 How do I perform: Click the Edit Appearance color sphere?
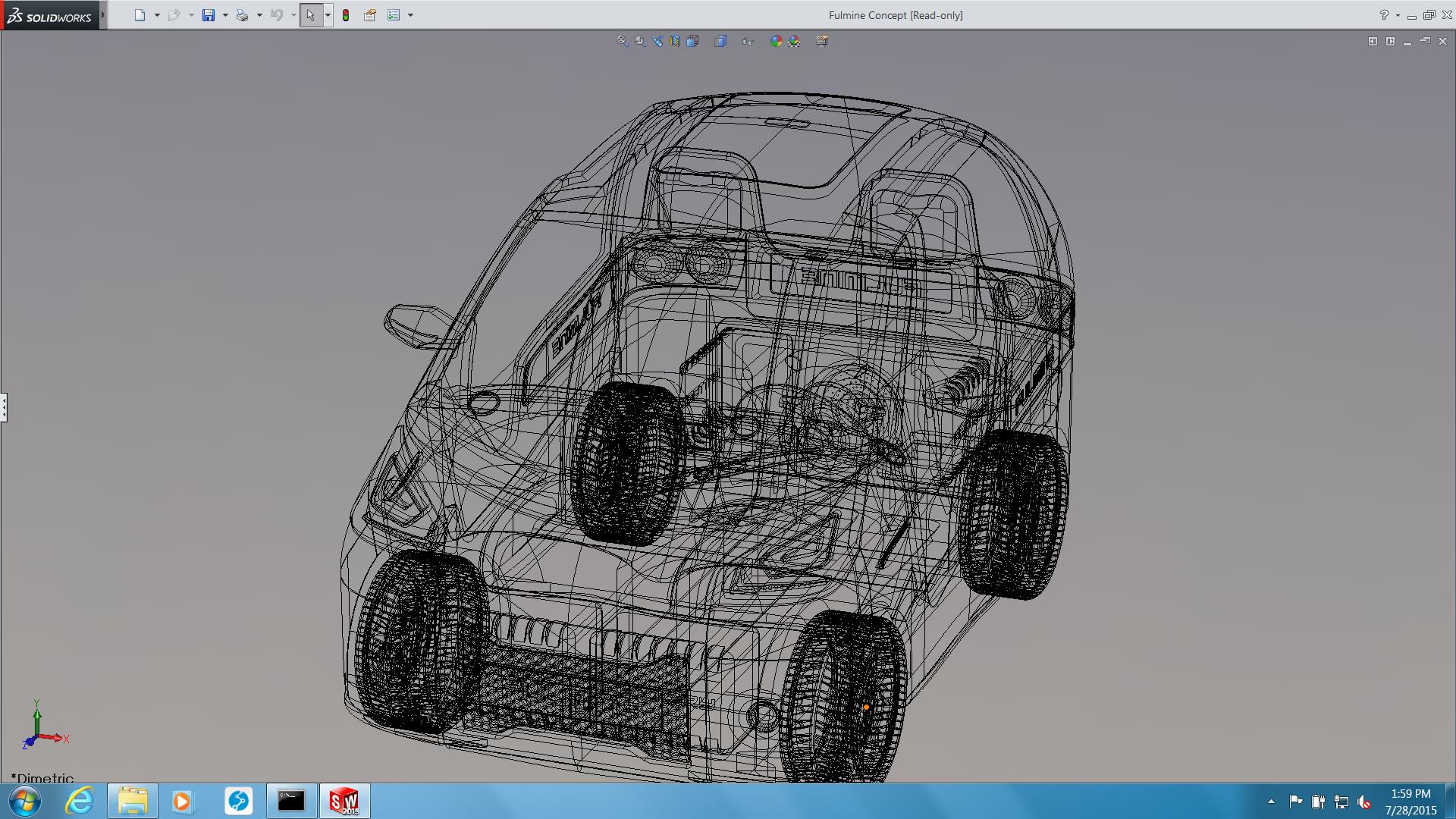click(776, 42)
